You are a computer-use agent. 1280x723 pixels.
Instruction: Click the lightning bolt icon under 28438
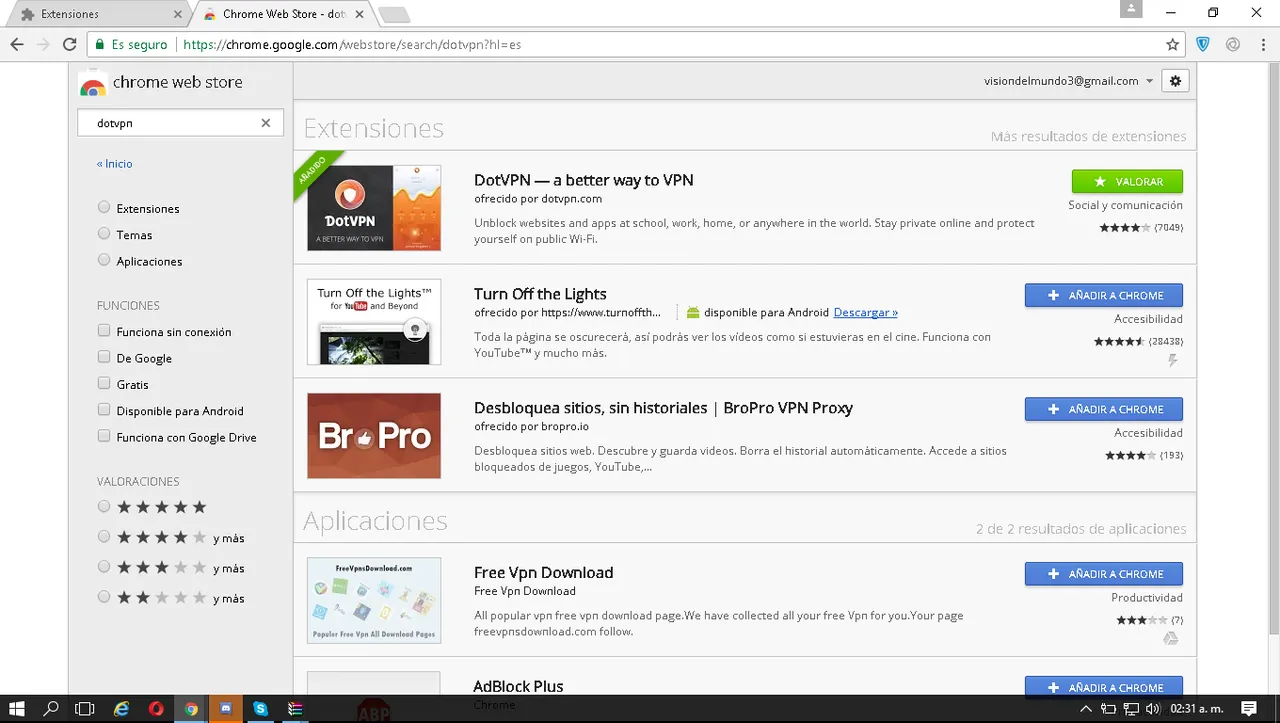[x=1173, y=361]
